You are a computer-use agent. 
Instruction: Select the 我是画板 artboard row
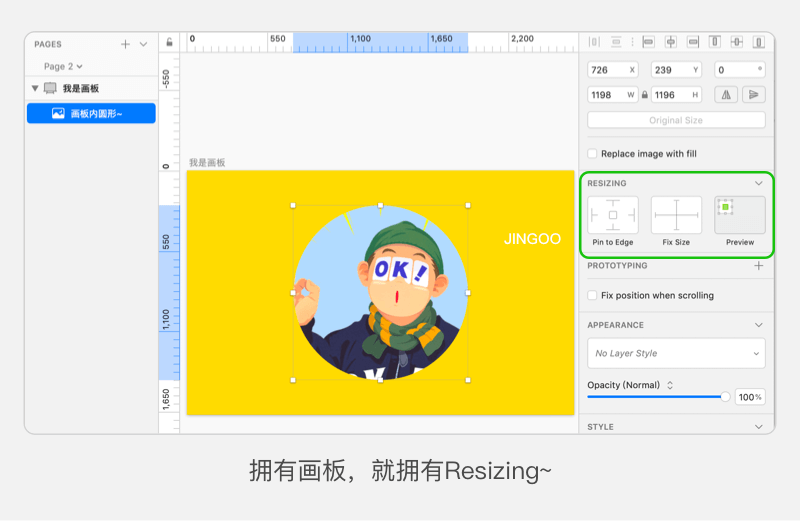pyautogui.click(x=92, y=88)
